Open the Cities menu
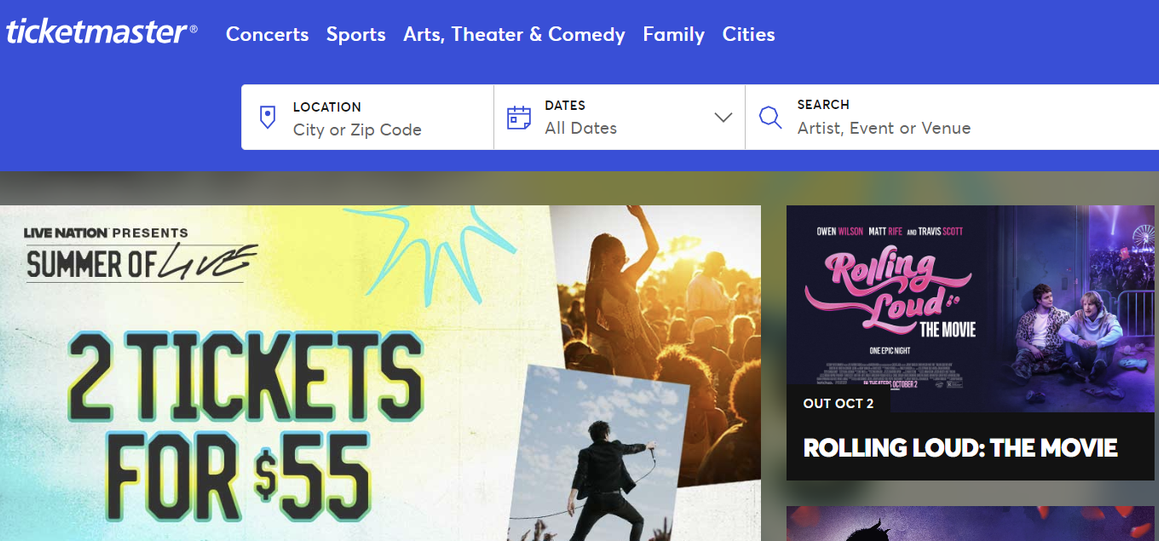Image resolution: width=1159 pixels, height=541 pixels. click(749, 34)
